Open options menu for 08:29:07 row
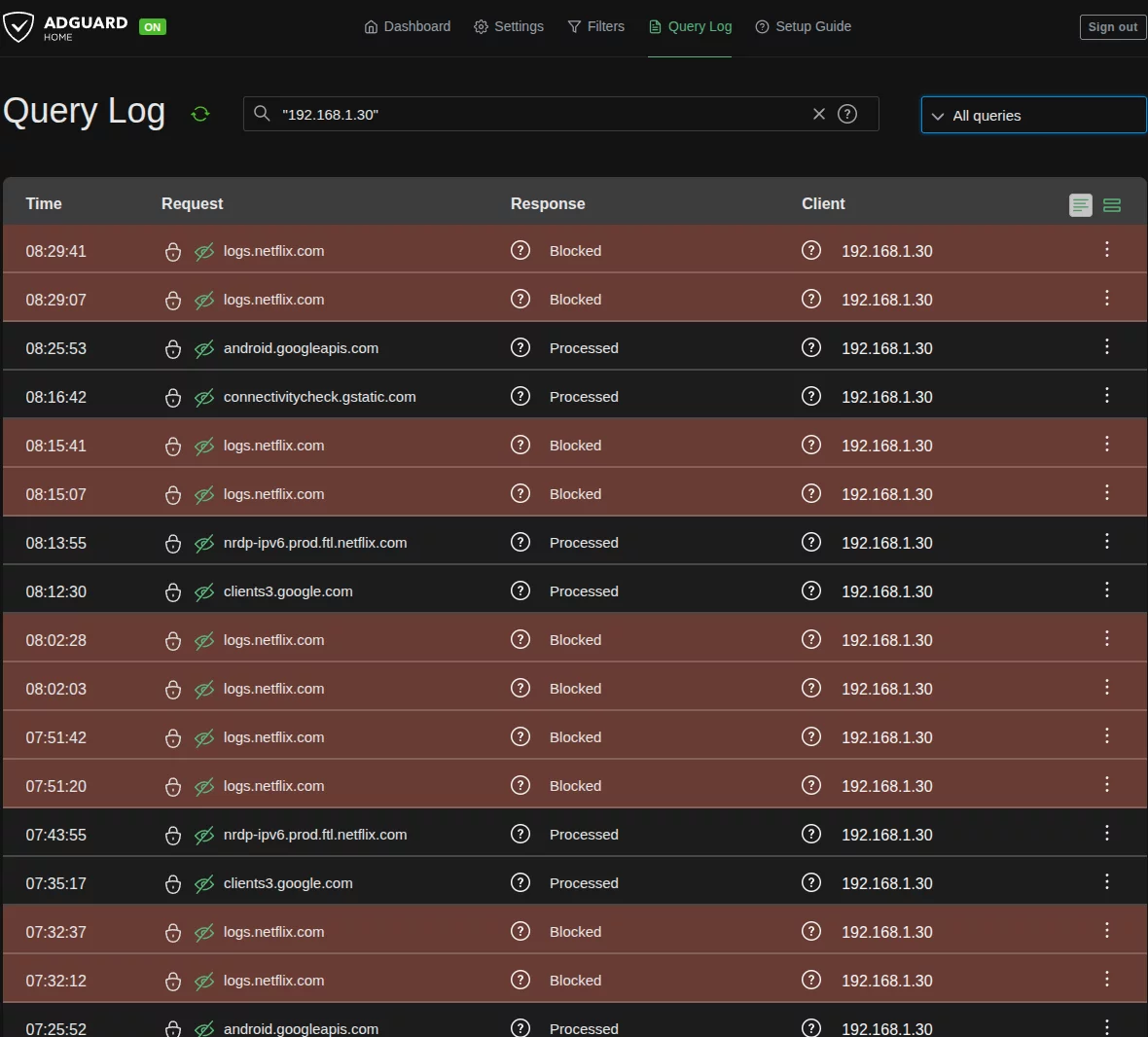 tap(1106, 299)
